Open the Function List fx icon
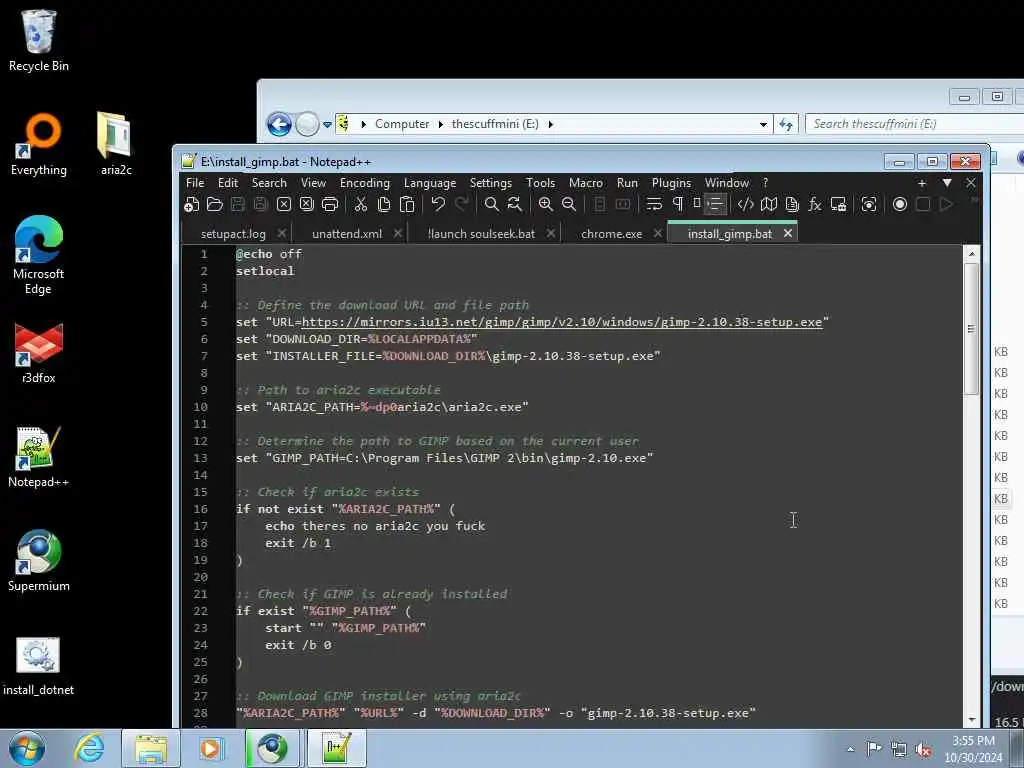The width and height of the screenshot is (1024, 768). (815, 205)
